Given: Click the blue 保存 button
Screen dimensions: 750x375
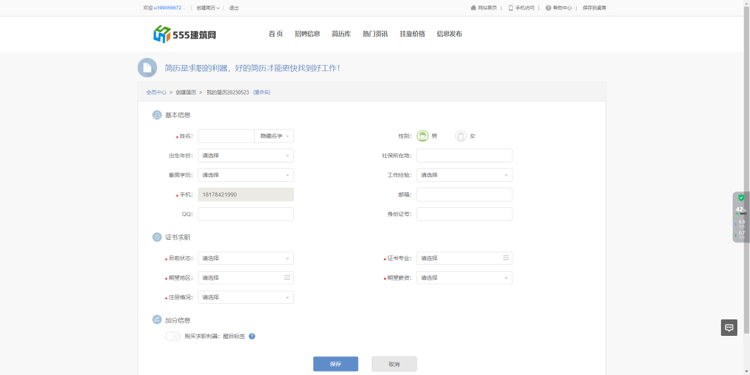Looking at the screenshot, I should (x=336, y=364).
